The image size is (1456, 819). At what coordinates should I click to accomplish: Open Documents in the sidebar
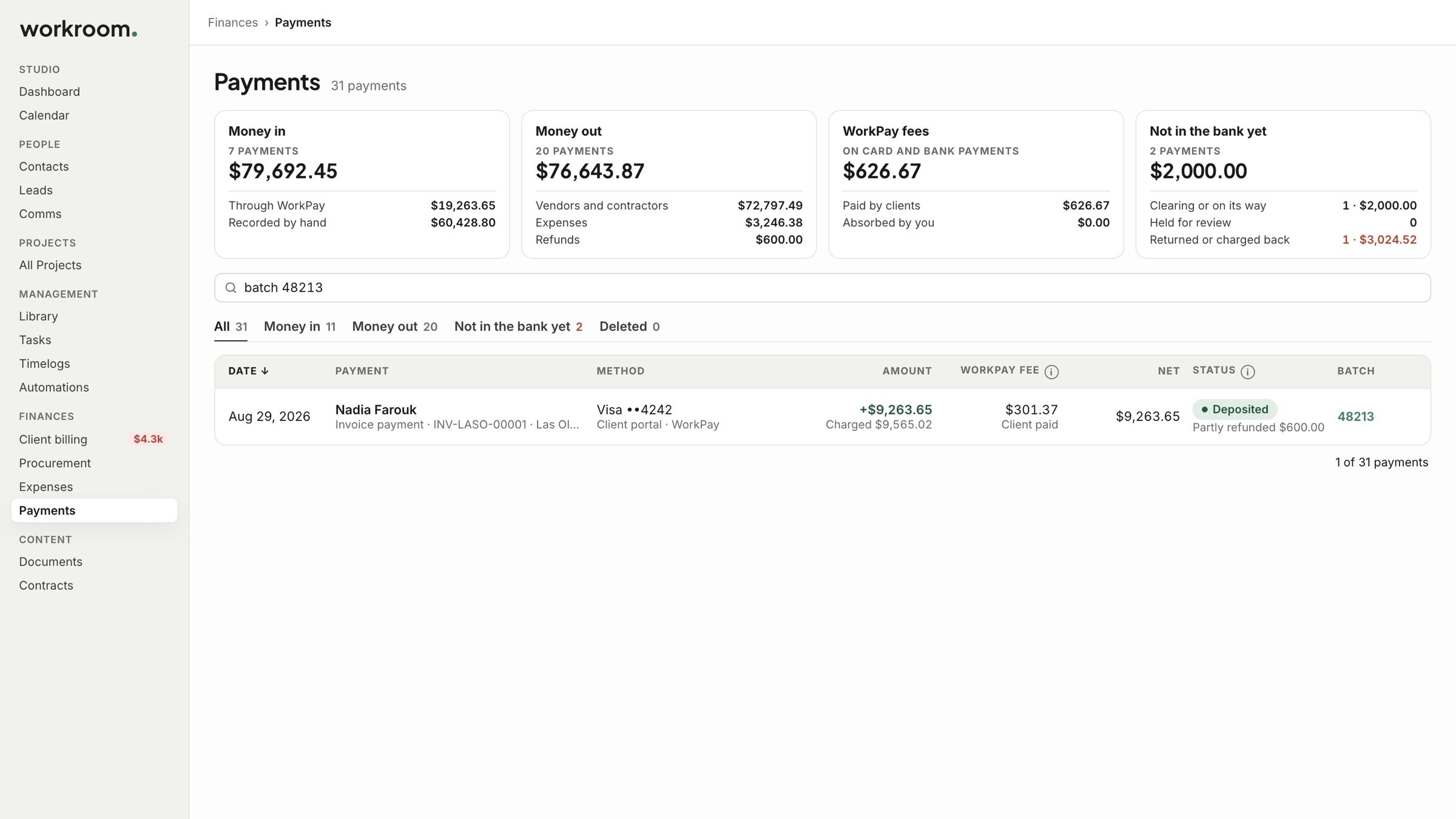pyautogui.click(x=50, y=562)
